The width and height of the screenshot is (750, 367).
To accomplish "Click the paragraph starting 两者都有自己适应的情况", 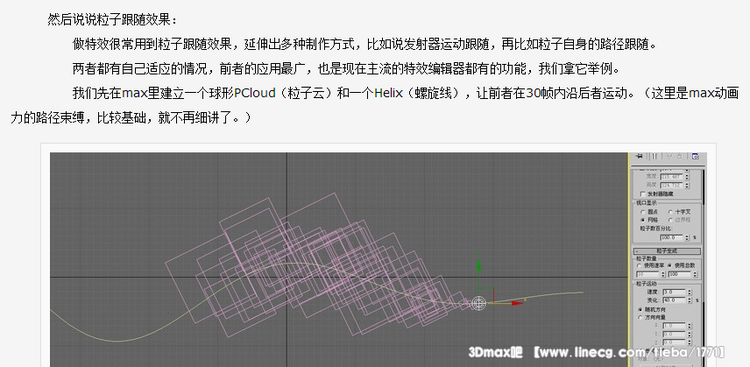I will (346, 69).
